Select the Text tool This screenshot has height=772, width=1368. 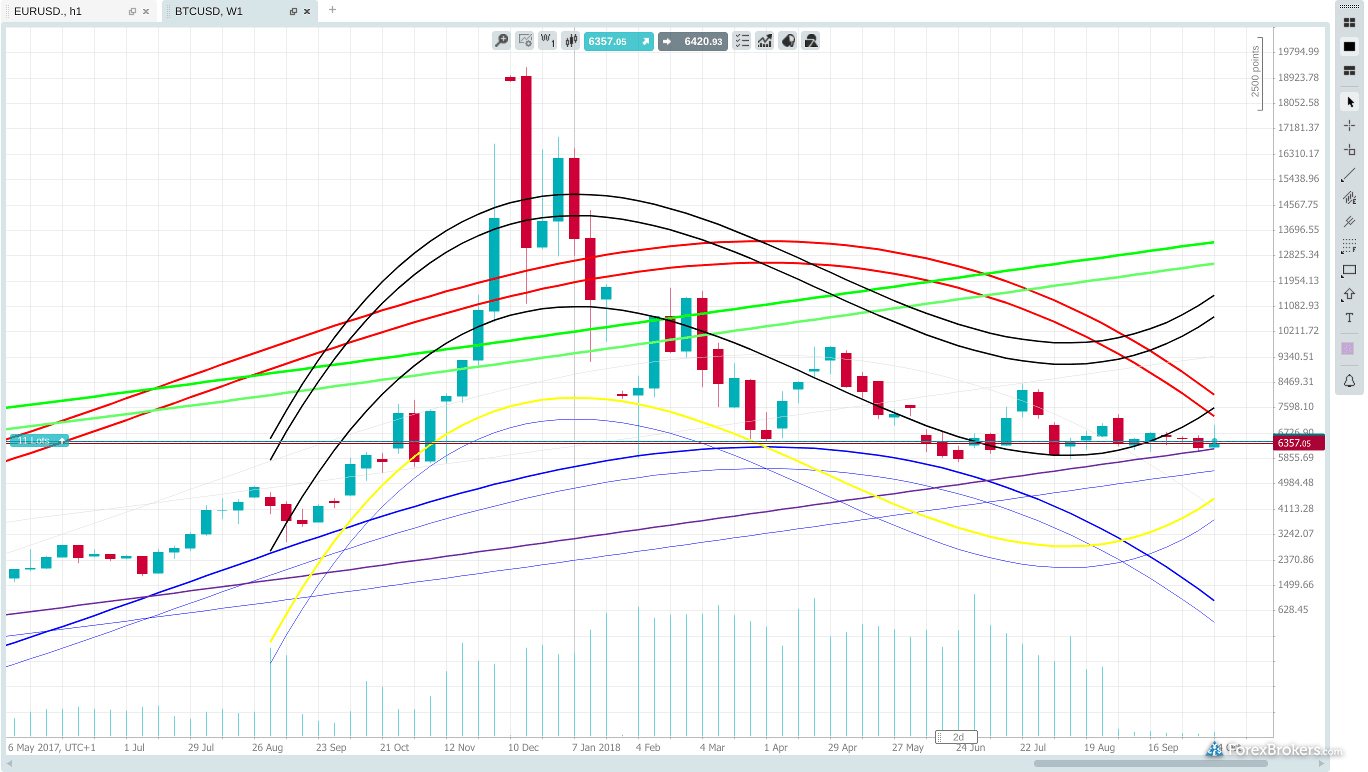coord(1349,318)
